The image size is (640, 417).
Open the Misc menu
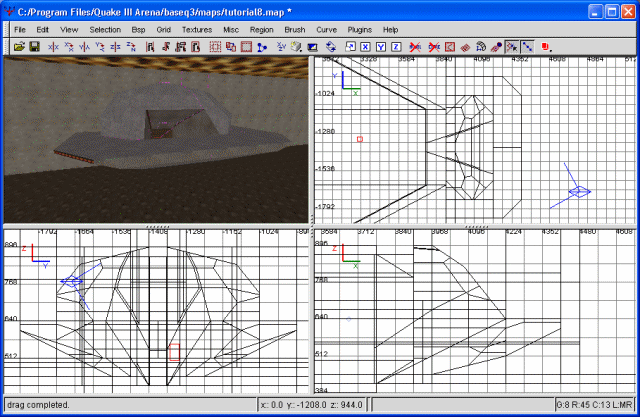pyautogui.click(x=231, y=30)
